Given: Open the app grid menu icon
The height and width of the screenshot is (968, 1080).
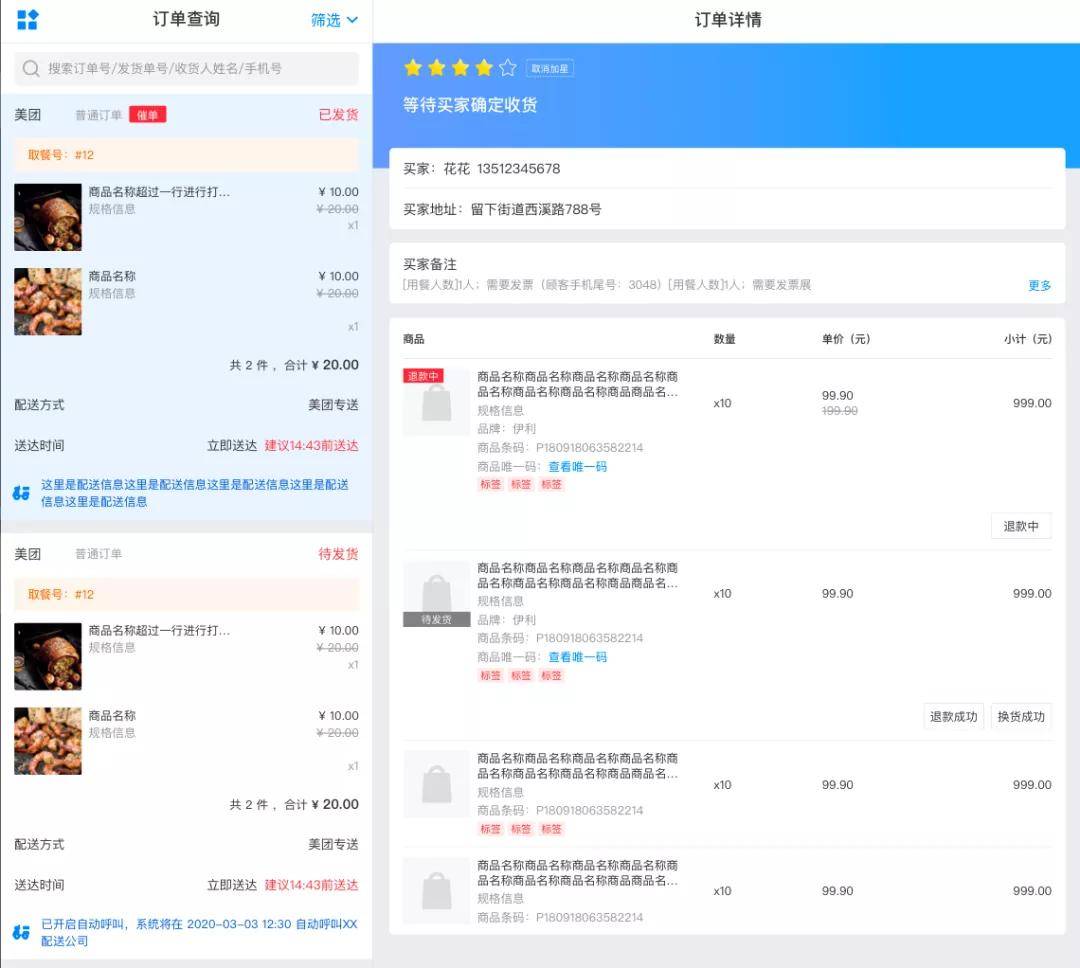Looking at the screenshot, I should click(27, 19).
